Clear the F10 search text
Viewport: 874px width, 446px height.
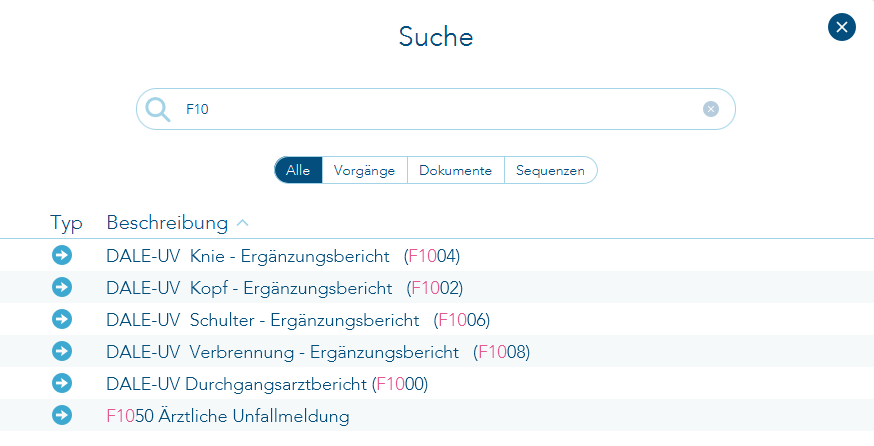coord(711,109)
